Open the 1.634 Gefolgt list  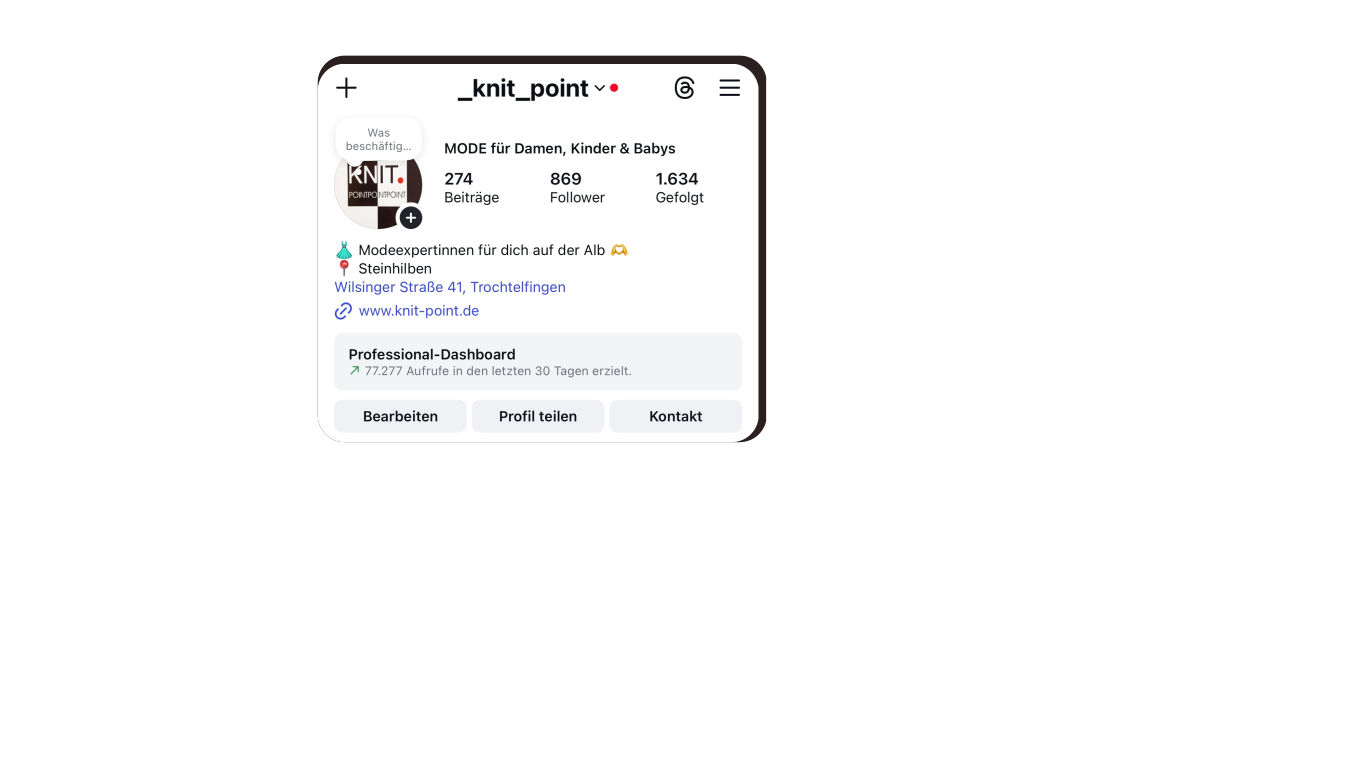[680, 187]
